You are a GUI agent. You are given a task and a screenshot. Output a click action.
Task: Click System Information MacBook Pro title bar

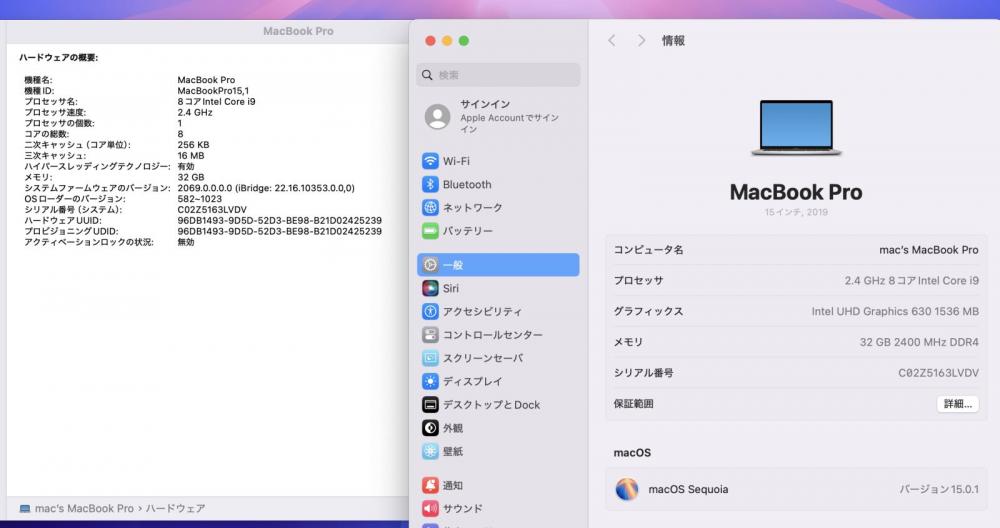298,31
